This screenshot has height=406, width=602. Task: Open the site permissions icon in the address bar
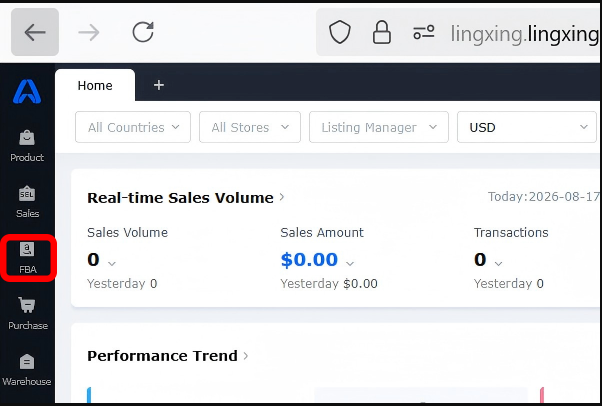click(423, 32)
